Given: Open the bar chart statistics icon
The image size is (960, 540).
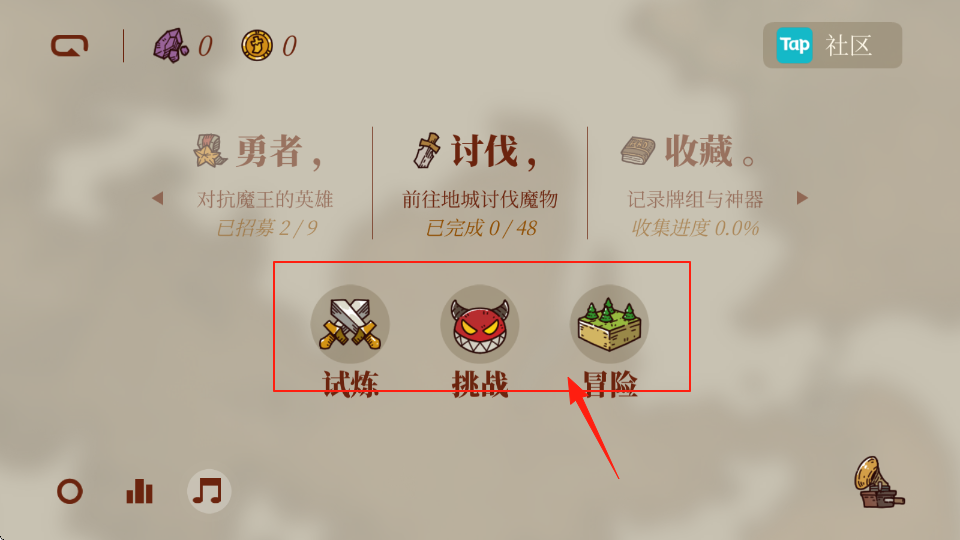Looking at the screenshot, I should click(x=140, y=491).
